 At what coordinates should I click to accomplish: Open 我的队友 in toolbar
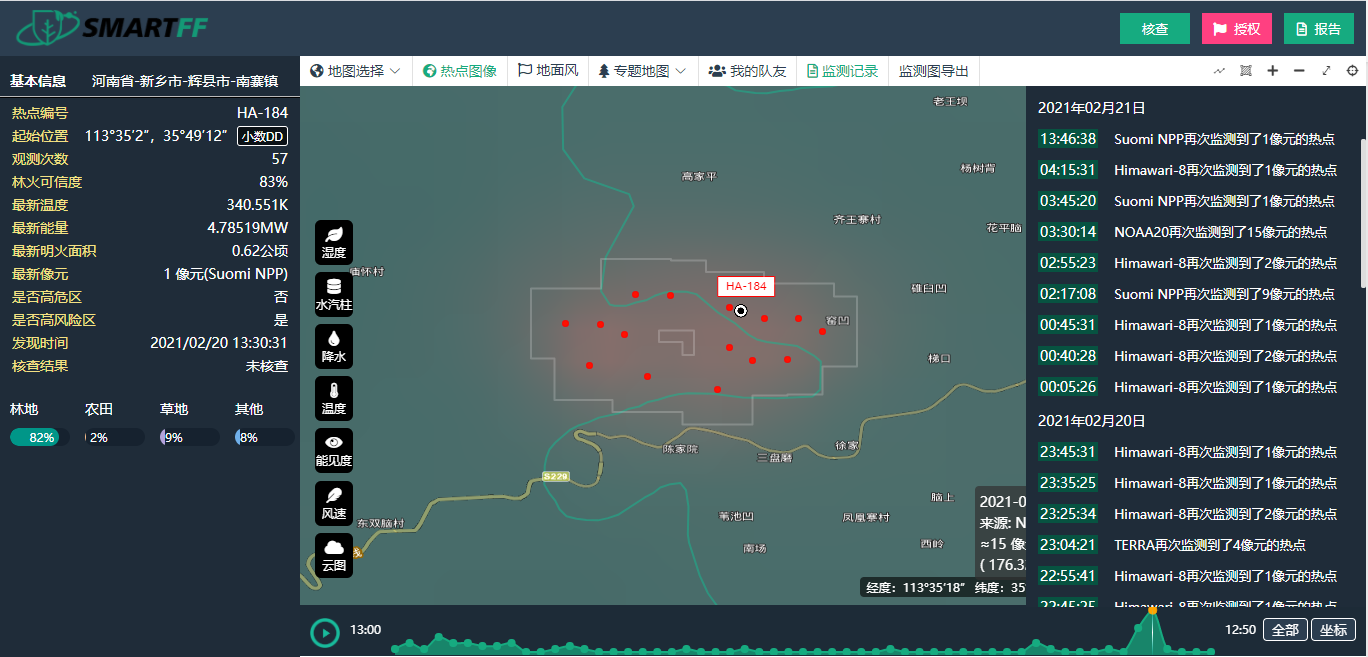(x=747, y=71)
